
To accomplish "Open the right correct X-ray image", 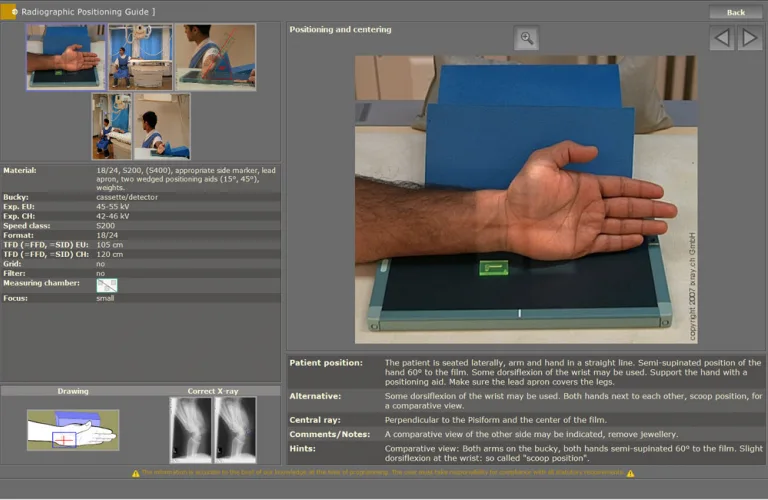I will click(x=235, y=430).
